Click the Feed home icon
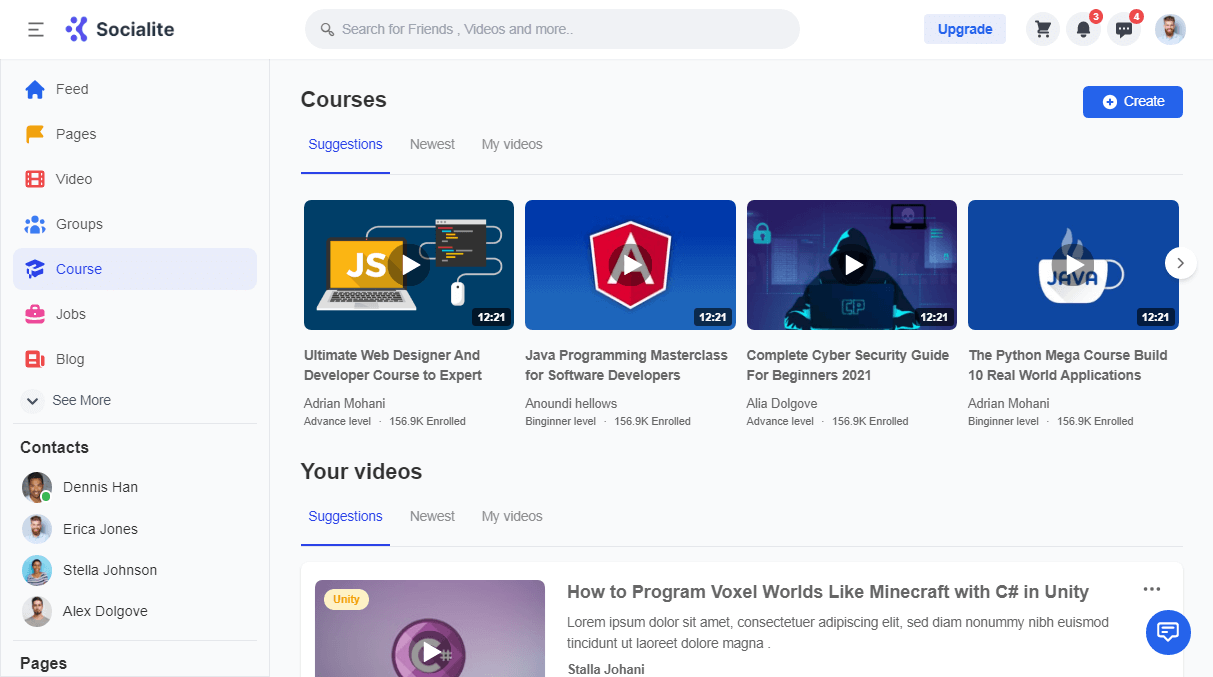 (x=35, y=89)
